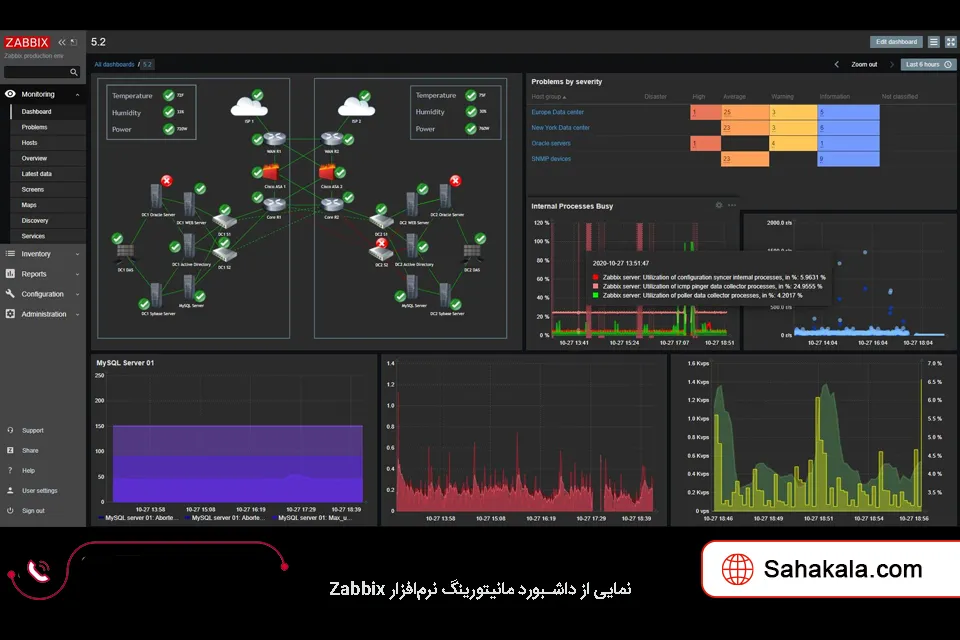Click the Reports chart icon
The height and width of the screenshot is (640, 960).
(x=10, y=274)
